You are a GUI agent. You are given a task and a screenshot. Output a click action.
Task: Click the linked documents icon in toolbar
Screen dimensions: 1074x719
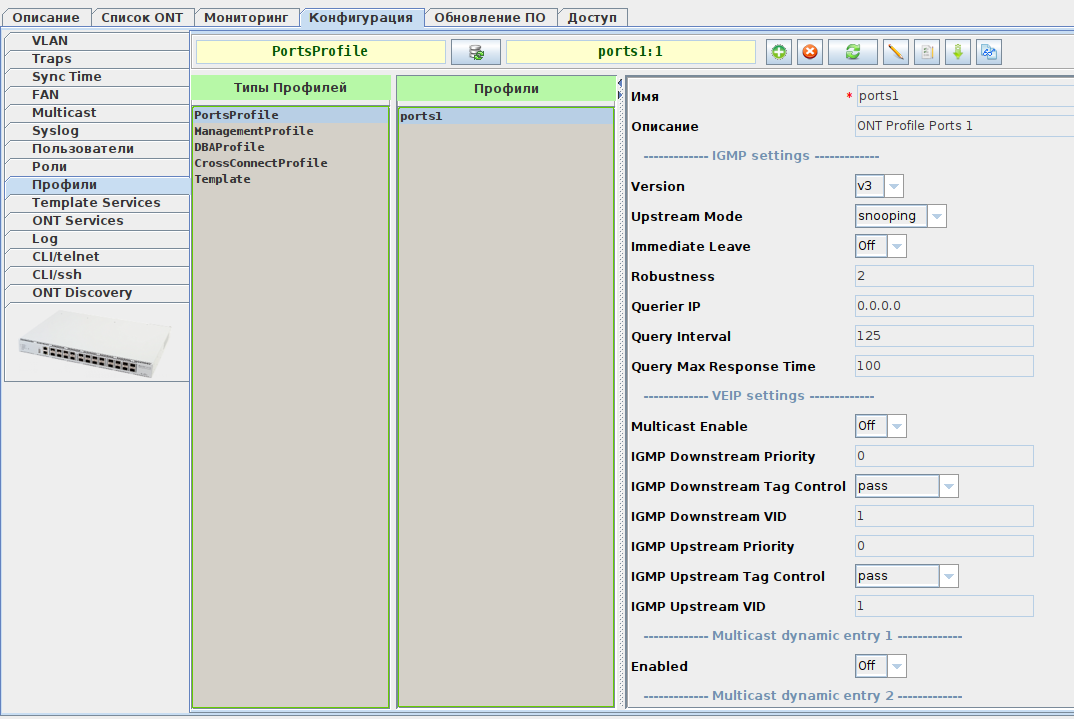(x=989, y=52)
